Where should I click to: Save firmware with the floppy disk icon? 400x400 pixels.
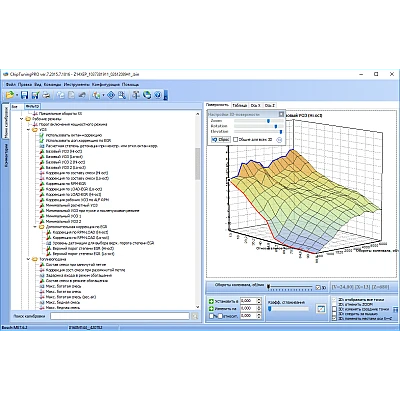(24, 95)
